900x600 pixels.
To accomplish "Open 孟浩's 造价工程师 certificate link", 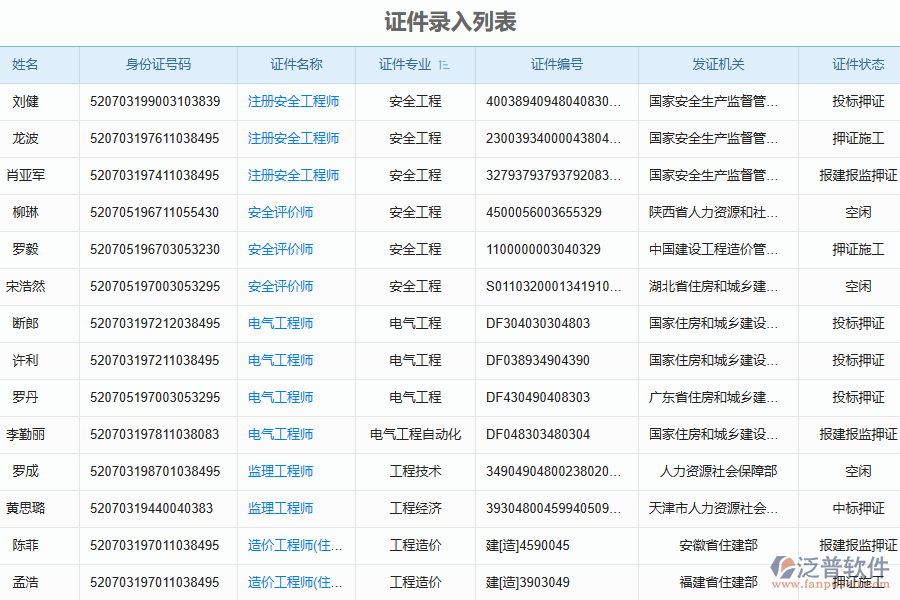I will tap(294, 582).
